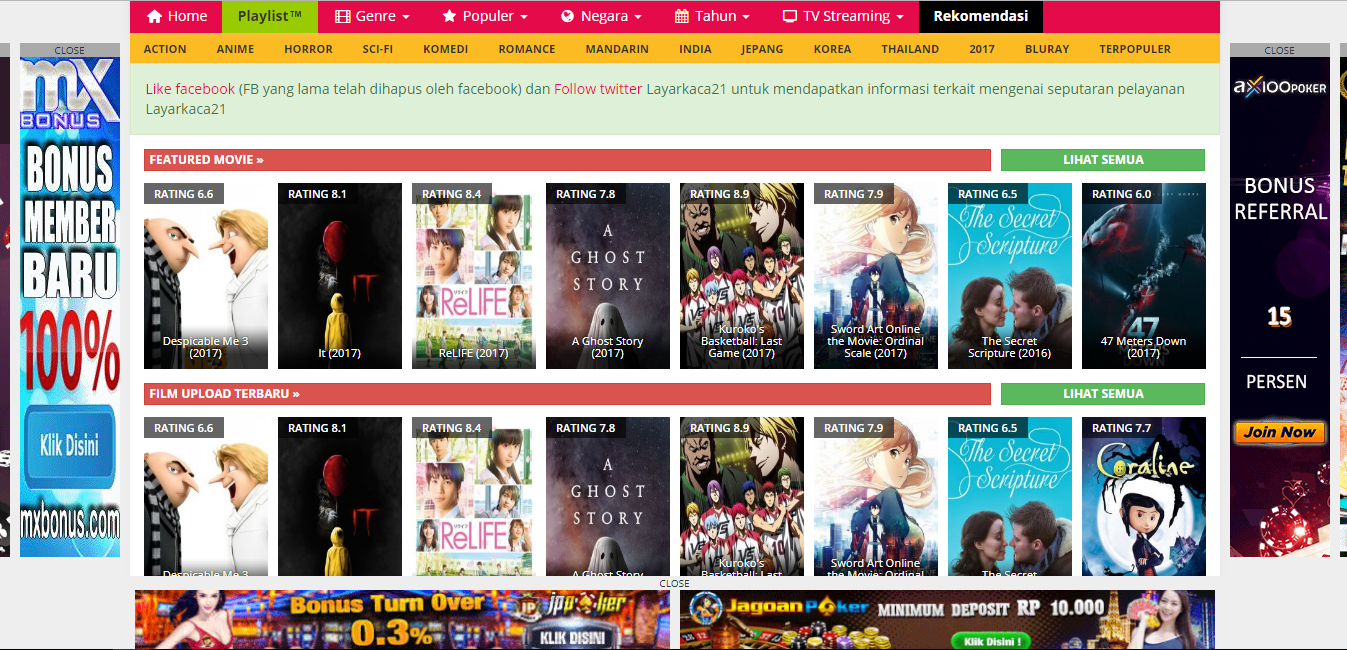Viewport: 1347px width, 650px height.
Task: Open featured It (2017) poster
Action: tap(340, 276)
